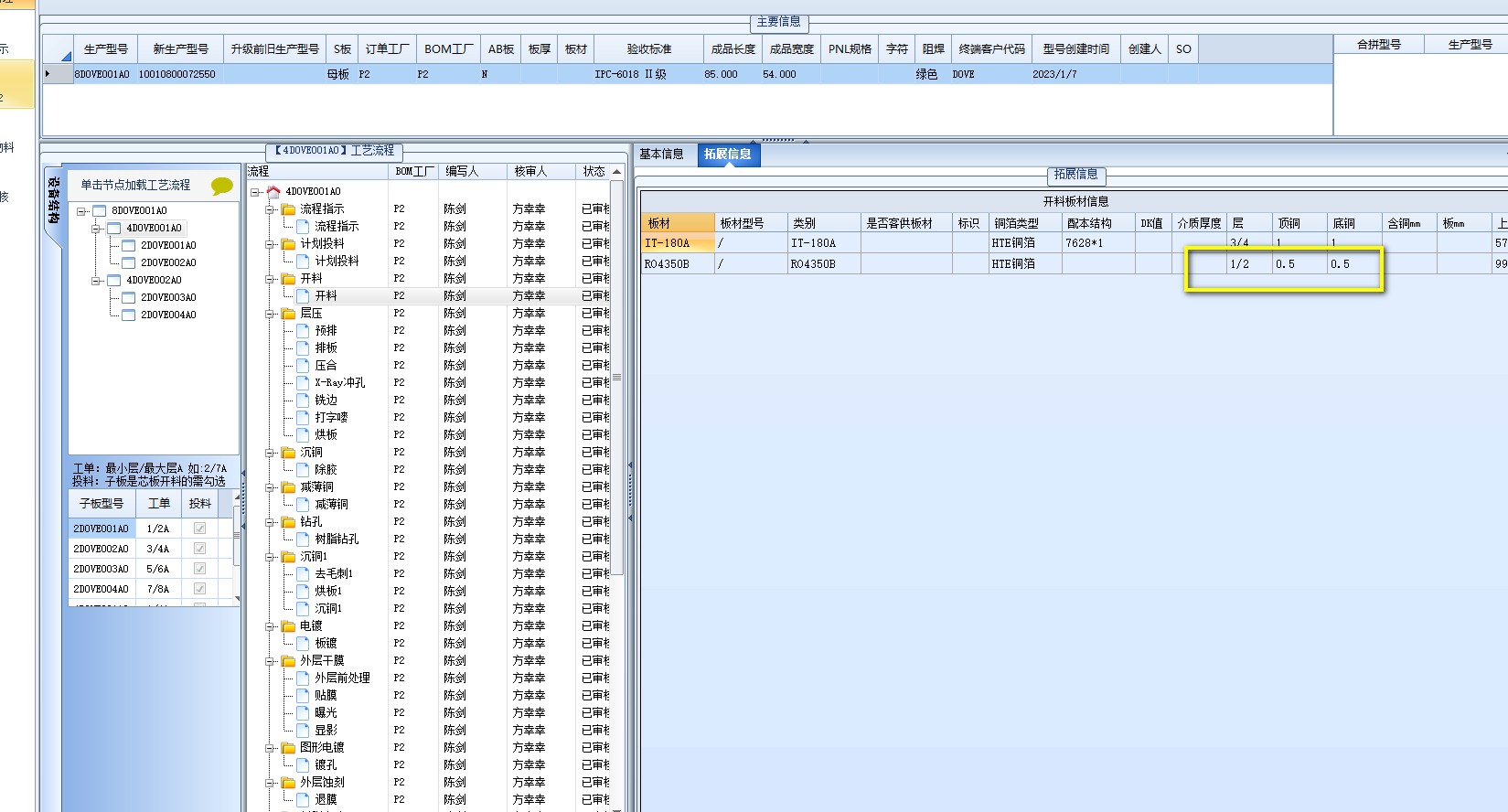Click the document icon for 铣边
Image resolution: width=1508 pixels, height=812 pixels.
click(303, 400)
